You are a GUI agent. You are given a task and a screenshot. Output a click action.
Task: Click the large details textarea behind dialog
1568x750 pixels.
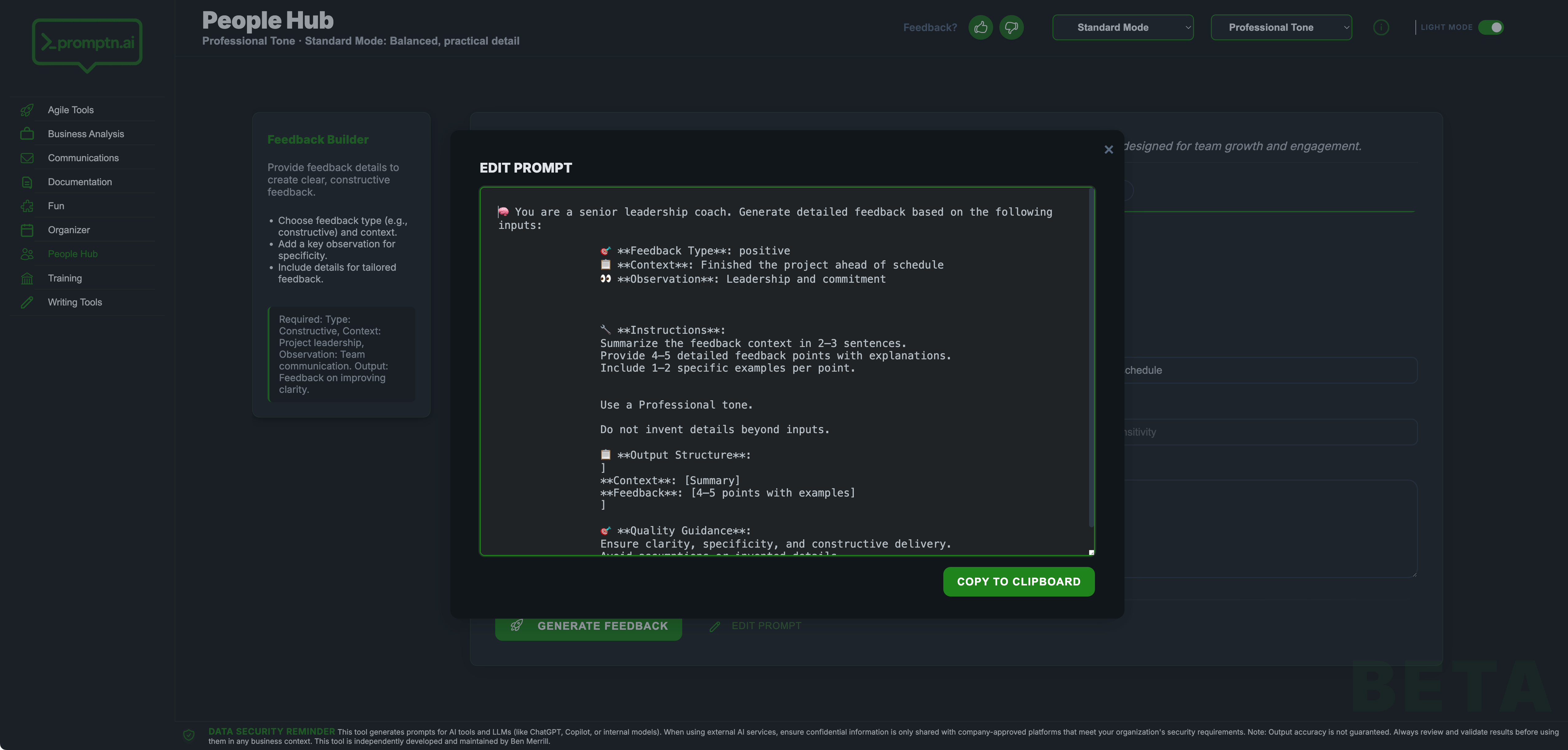(x=1271, y=529)
